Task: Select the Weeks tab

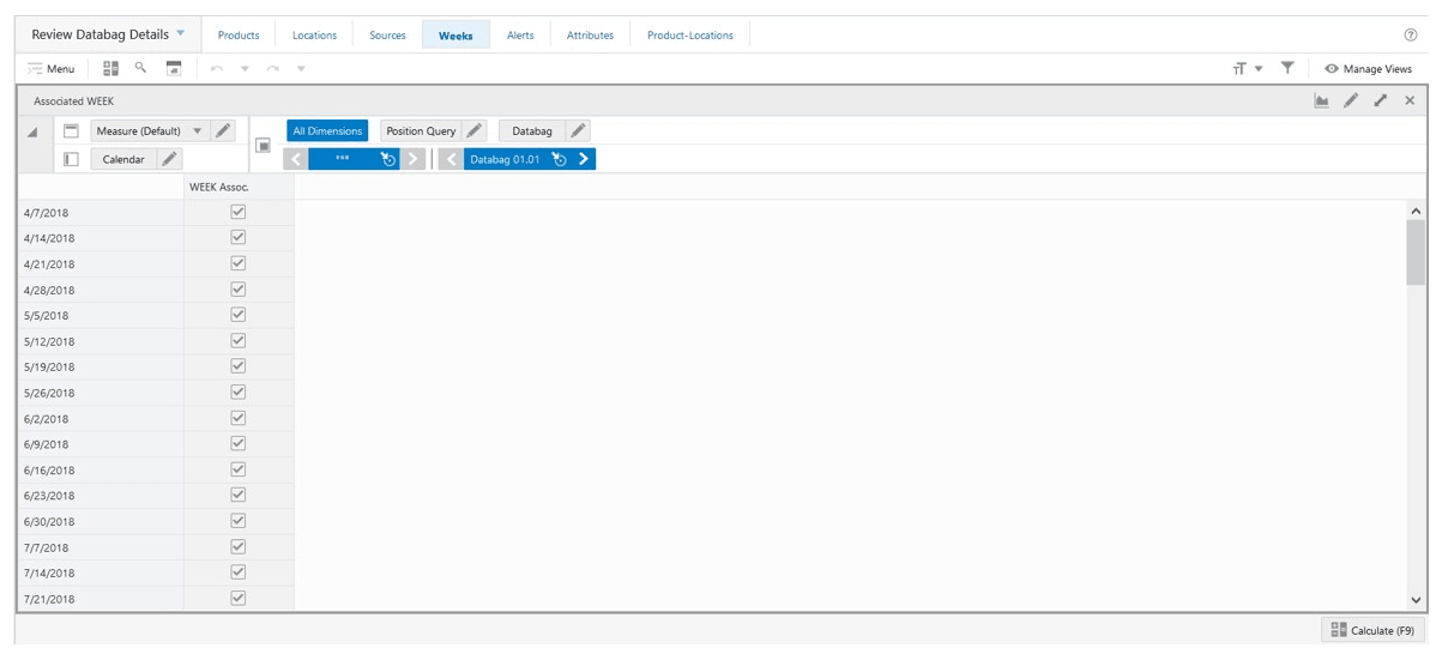Action: pos(456,35)
